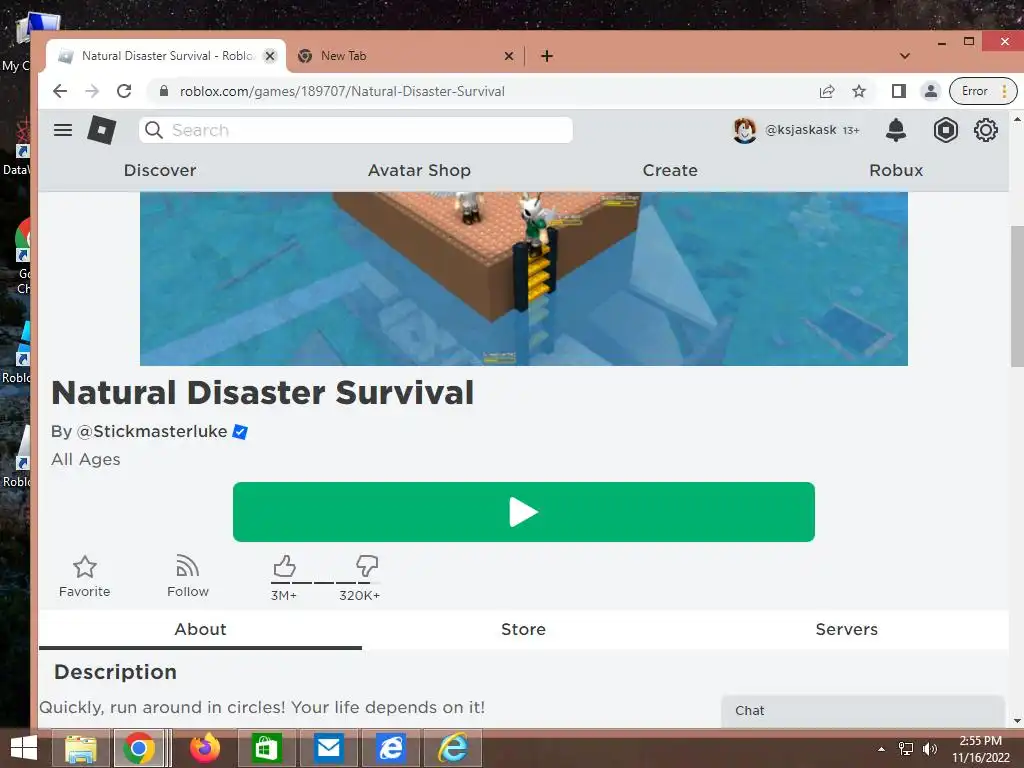Click Chrome forward arrow
This screenshot has height=768, width=1024.
[92, 91]
